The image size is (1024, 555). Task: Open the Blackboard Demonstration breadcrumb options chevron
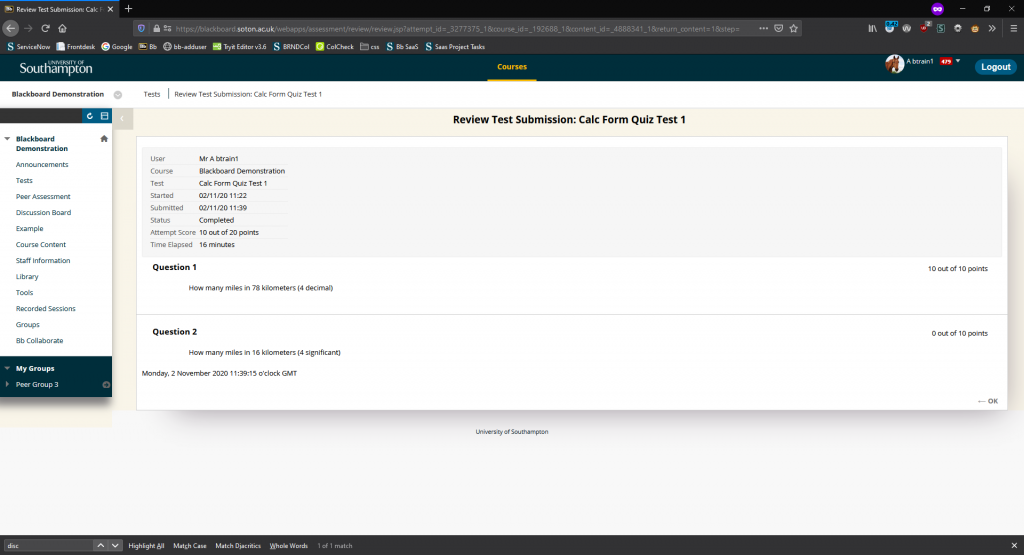118,95
